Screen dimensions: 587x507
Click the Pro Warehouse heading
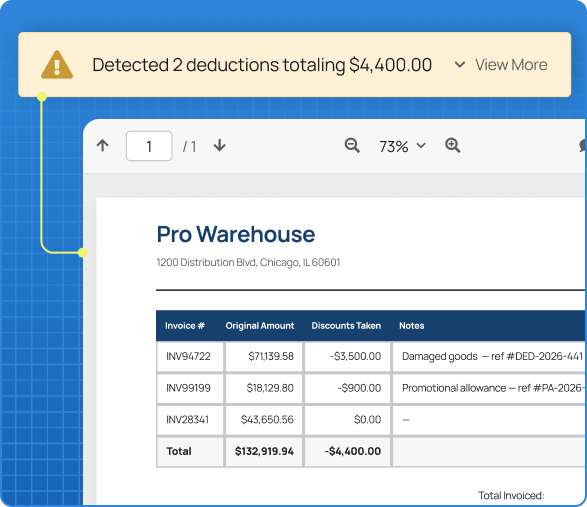tap(236, 234)
